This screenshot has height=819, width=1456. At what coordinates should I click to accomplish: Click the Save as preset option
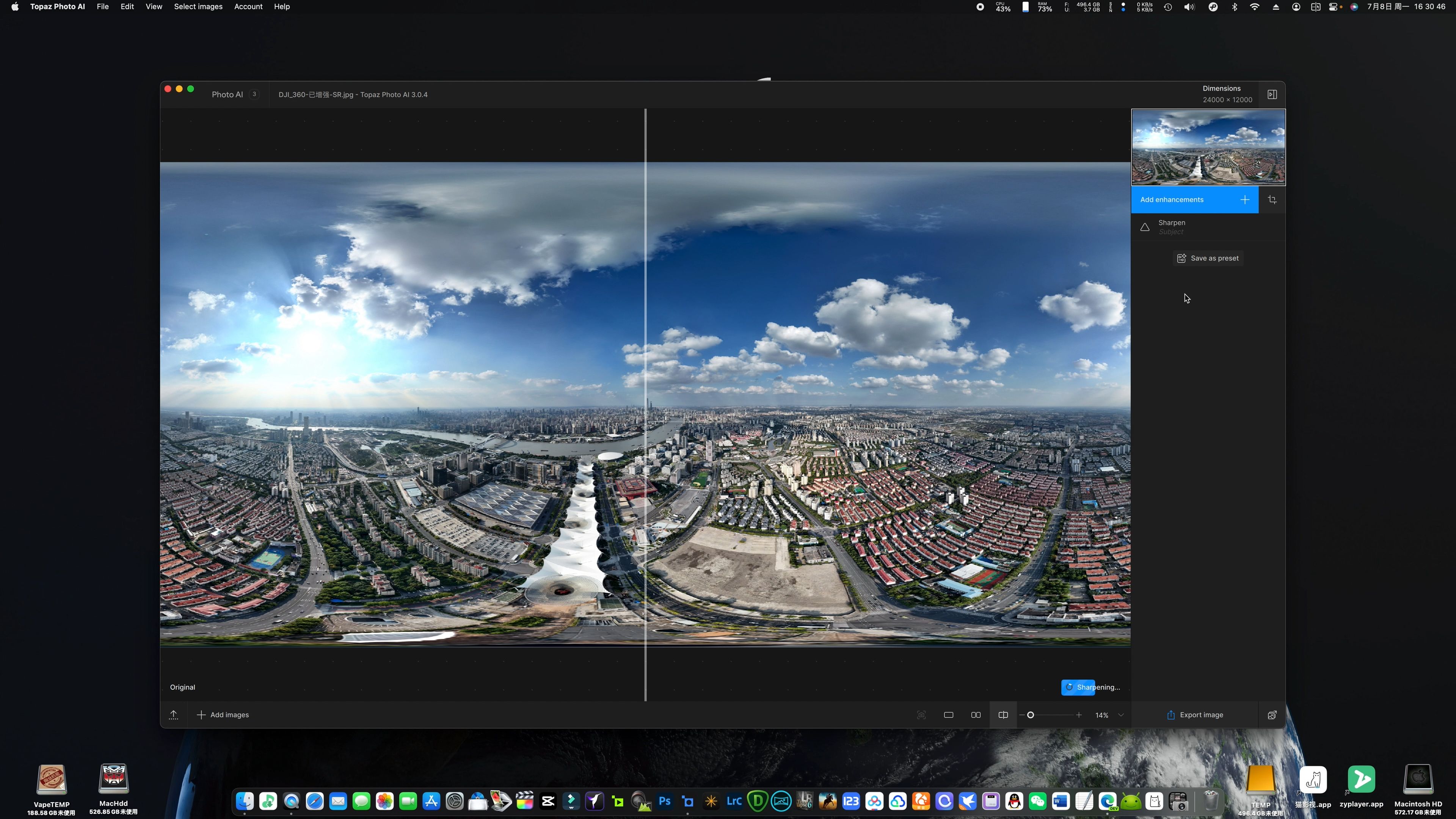point(1208,258)
